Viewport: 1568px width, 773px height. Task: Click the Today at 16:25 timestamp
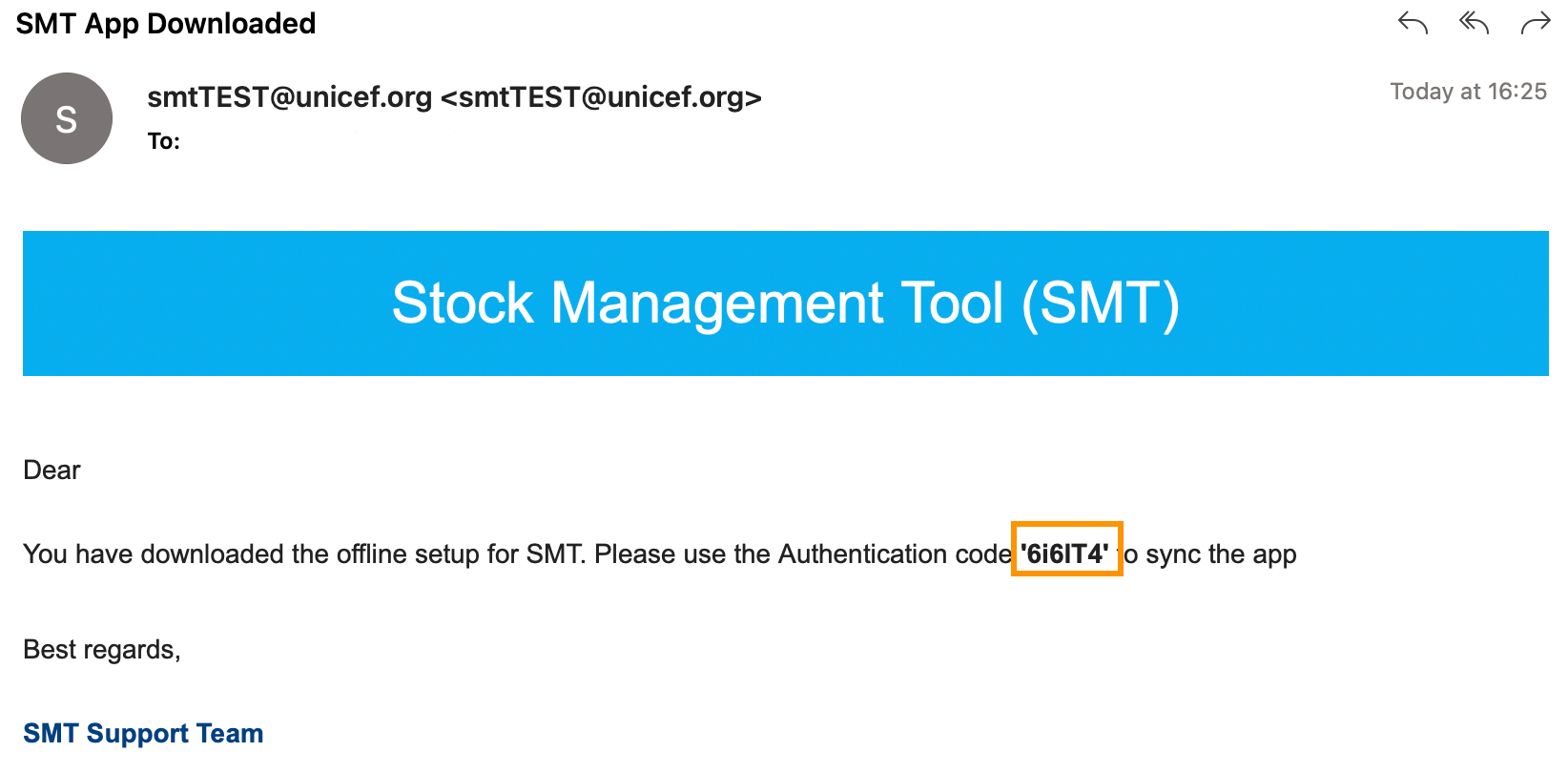(1468, 92)
